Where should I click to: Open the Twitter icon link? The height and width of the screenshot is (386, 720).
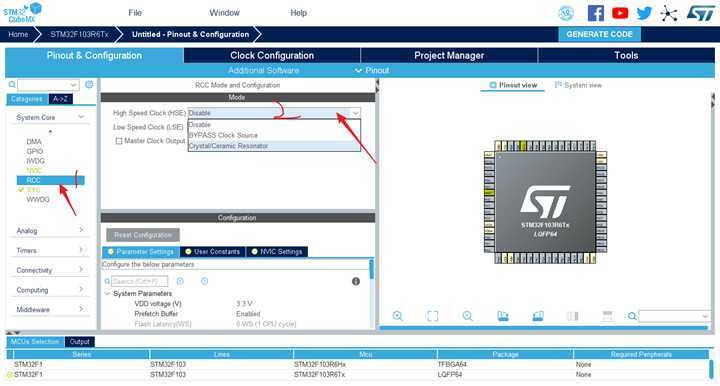[644, 13]
